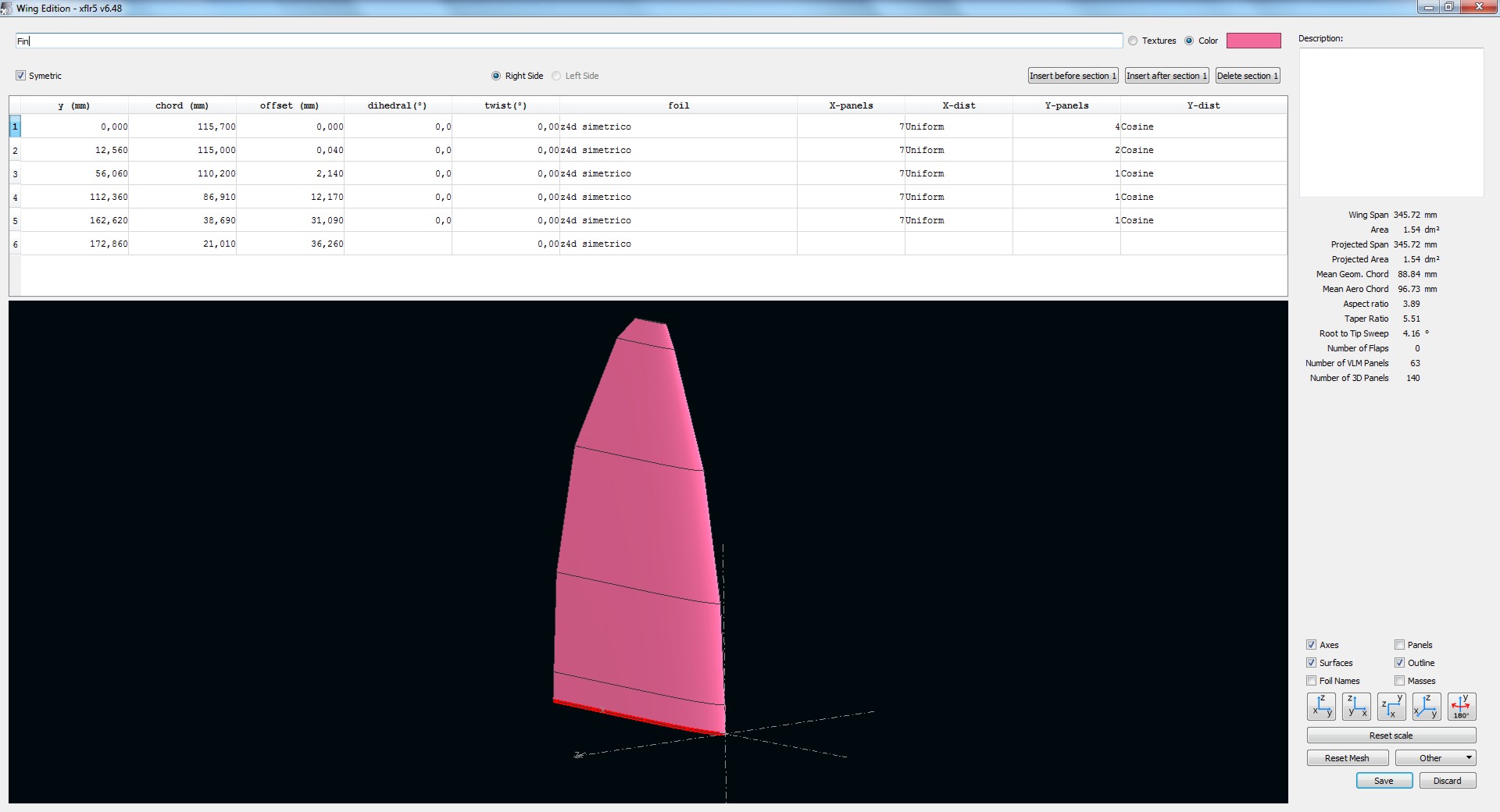Open X-dist Uniform cell in section 1
This screenshot has width=1500, height=812.
point(958,126)
